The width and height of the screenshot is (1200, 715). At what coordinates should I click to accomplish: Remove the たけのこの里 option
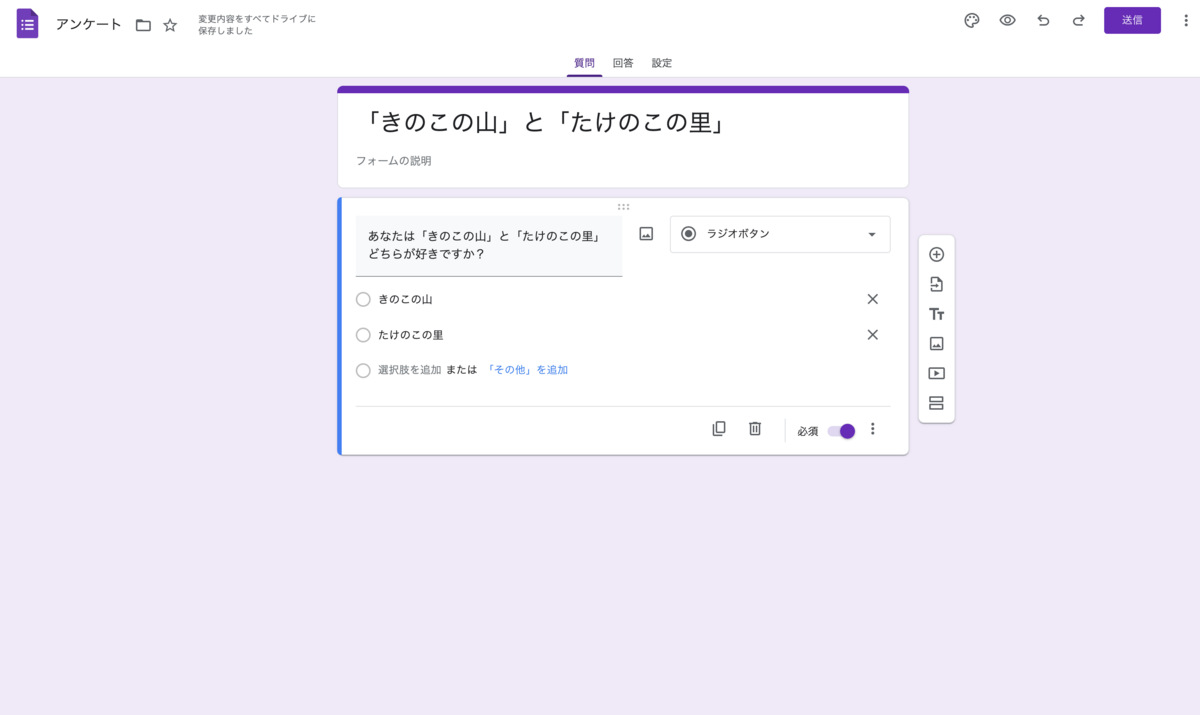tap(872, 335)
